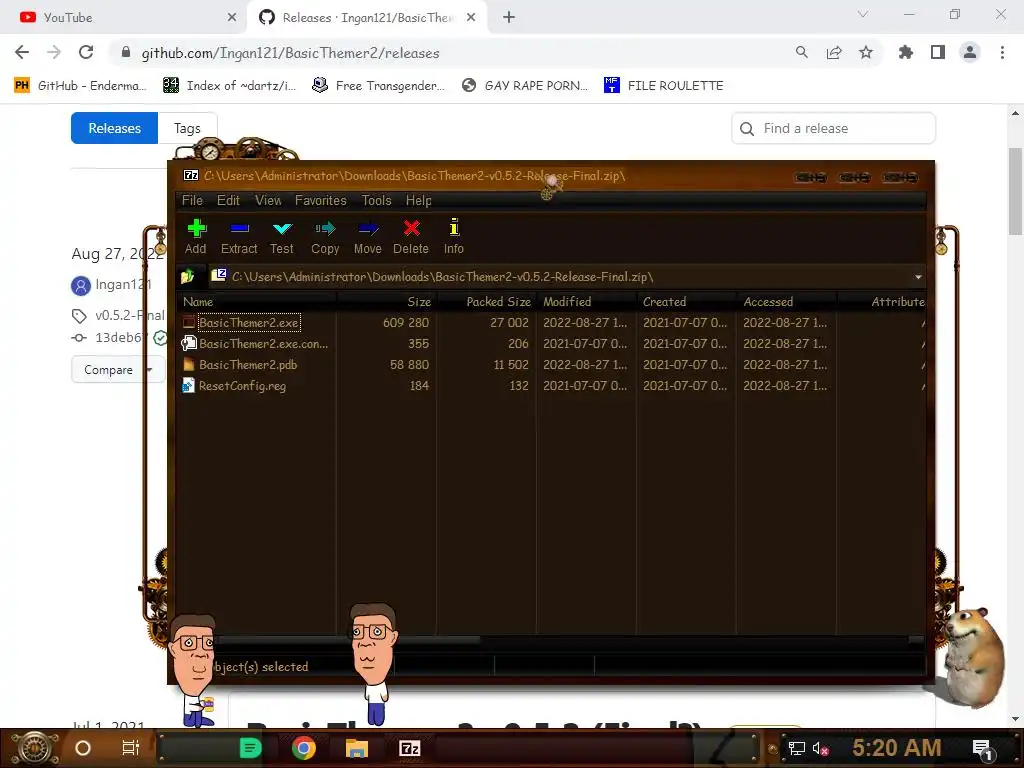Open the Favorites menu
The image size is (1024, 768).
point(321,200)
